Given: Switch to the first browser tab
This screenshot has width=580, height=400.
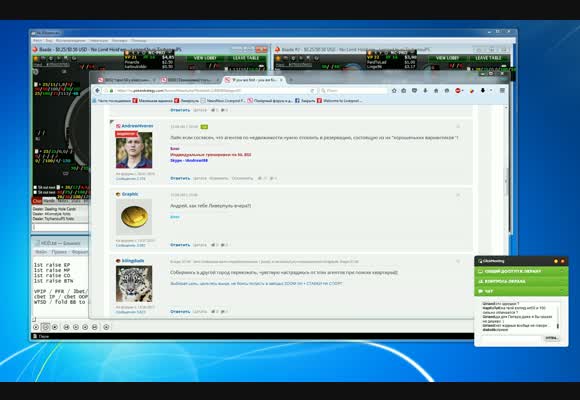Looking at the screenshot, I should tap(127, 80).
